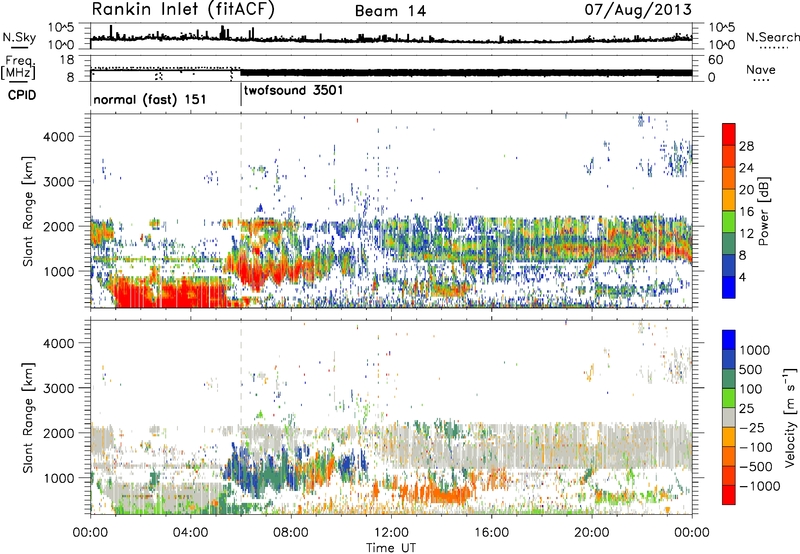Click the '4' tick on the Power colorbar
The height and width of the screenshot is (554, 800).
pyautogui.click(x=742, y=277)
